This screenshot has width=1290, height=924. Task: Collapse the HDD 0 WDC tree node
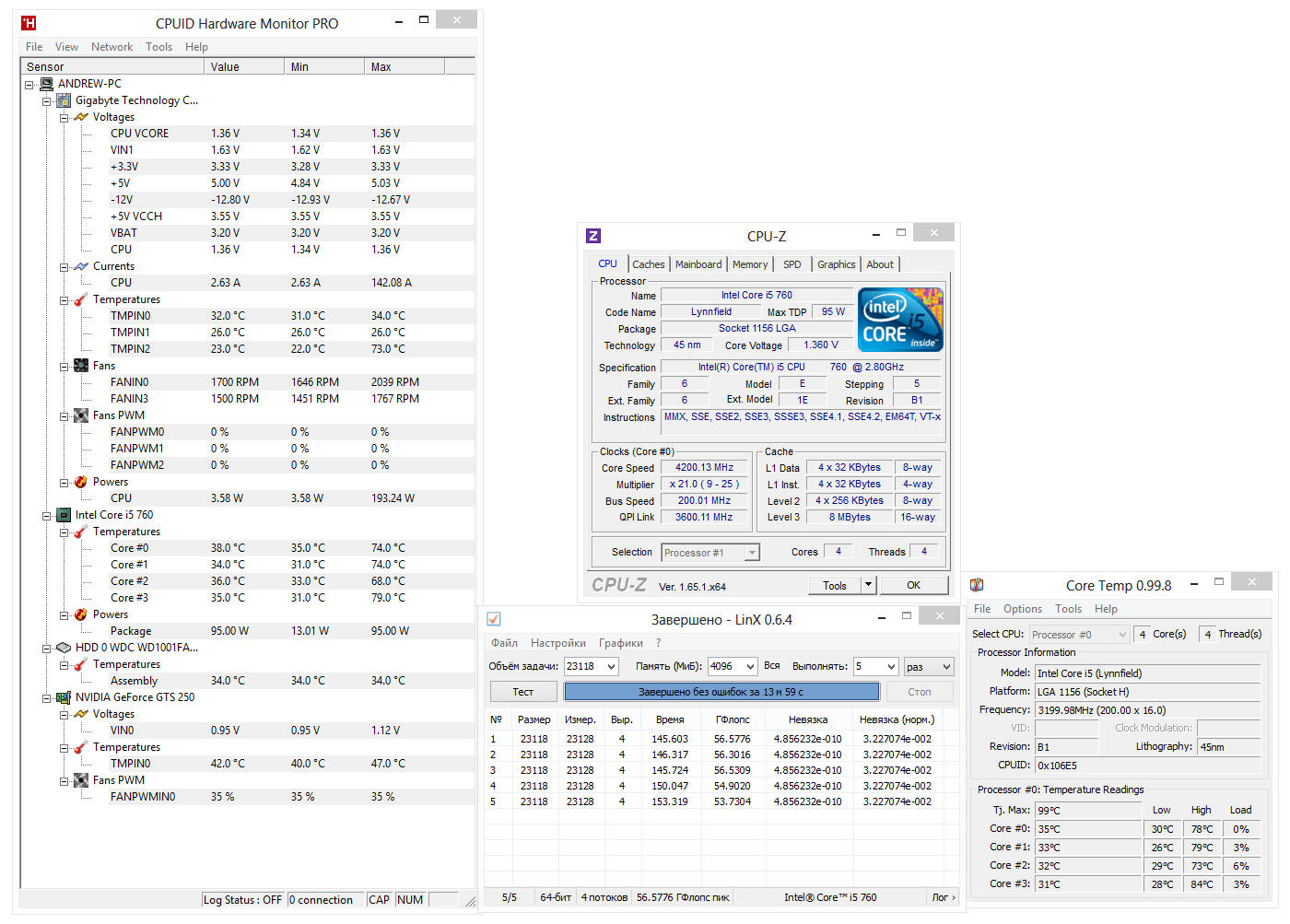47,649
